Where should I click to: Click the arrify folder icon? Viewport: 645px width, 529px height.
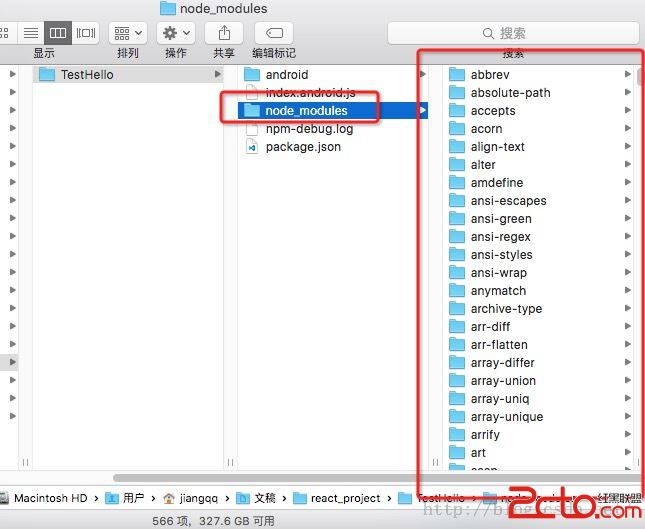[x=457, y=435]
